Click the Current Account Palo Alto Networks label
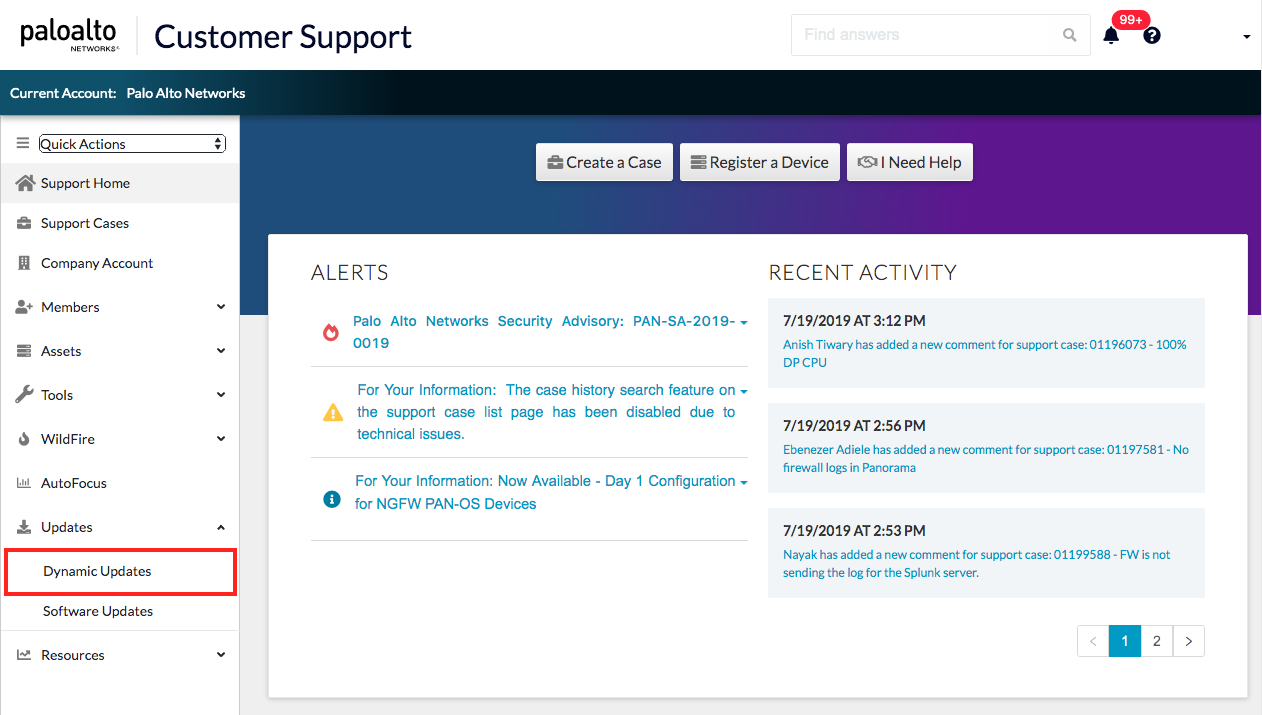Screen dimensions: 1262x715 pyautogui.click(x=128, y=93)
